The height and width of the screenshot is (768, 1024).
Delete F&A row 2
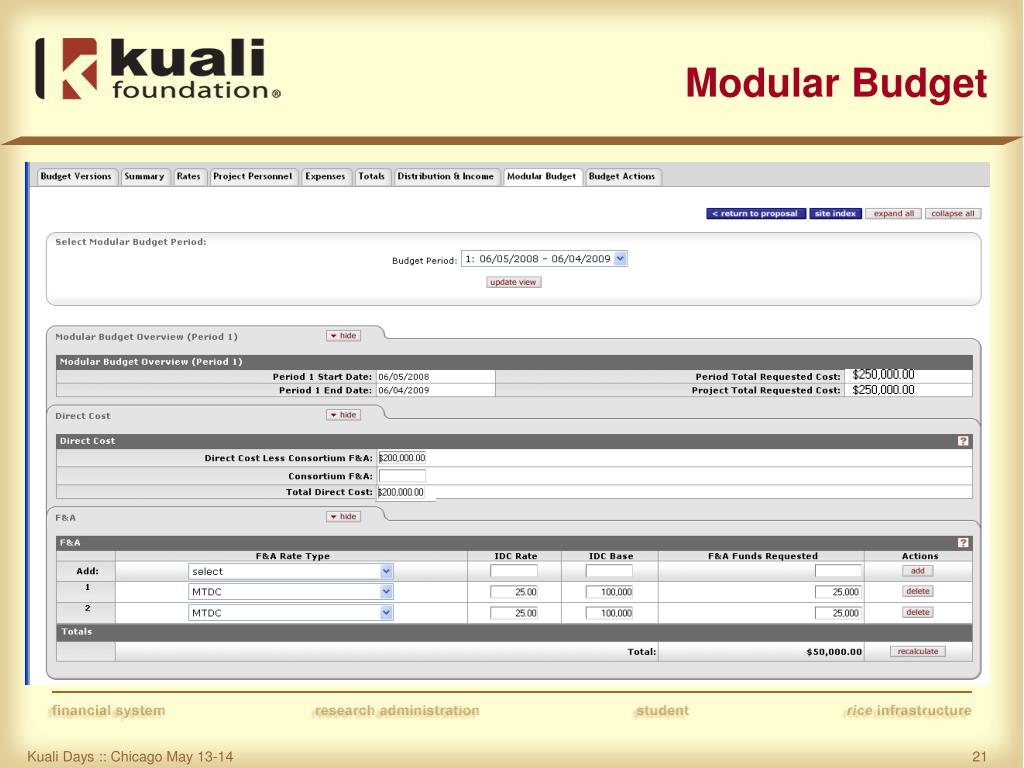[x=918, y=612]
